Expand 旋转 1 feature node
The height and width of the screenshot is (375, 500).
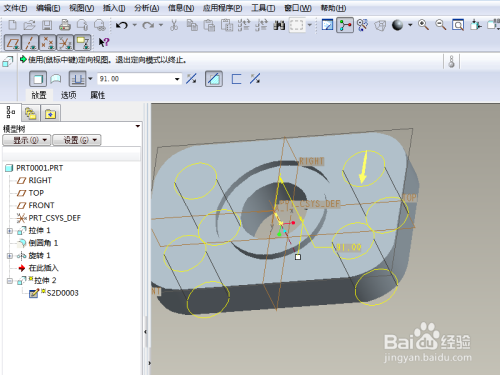point(10,256)
